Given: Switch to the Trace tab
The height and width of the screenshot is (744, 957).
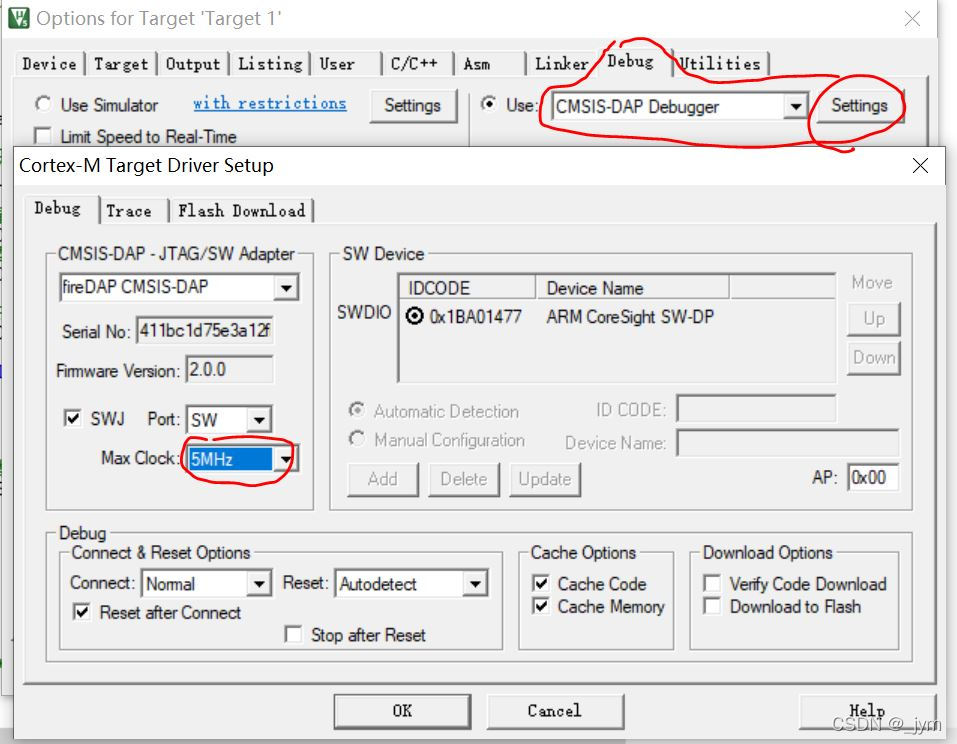Looking at the screenshot, I should (129, 211).
